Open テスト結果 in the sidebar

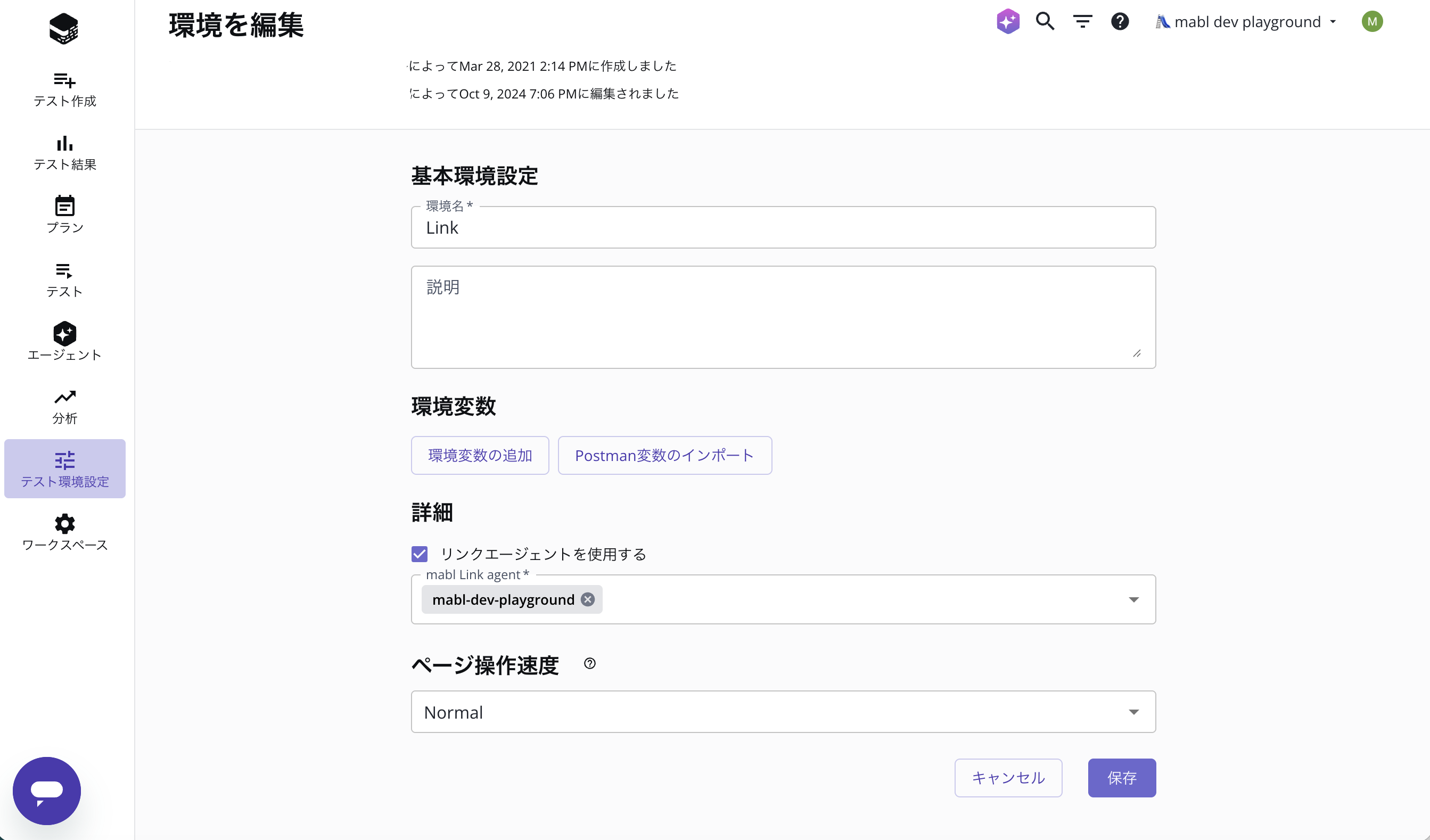(x=65, y=153)
